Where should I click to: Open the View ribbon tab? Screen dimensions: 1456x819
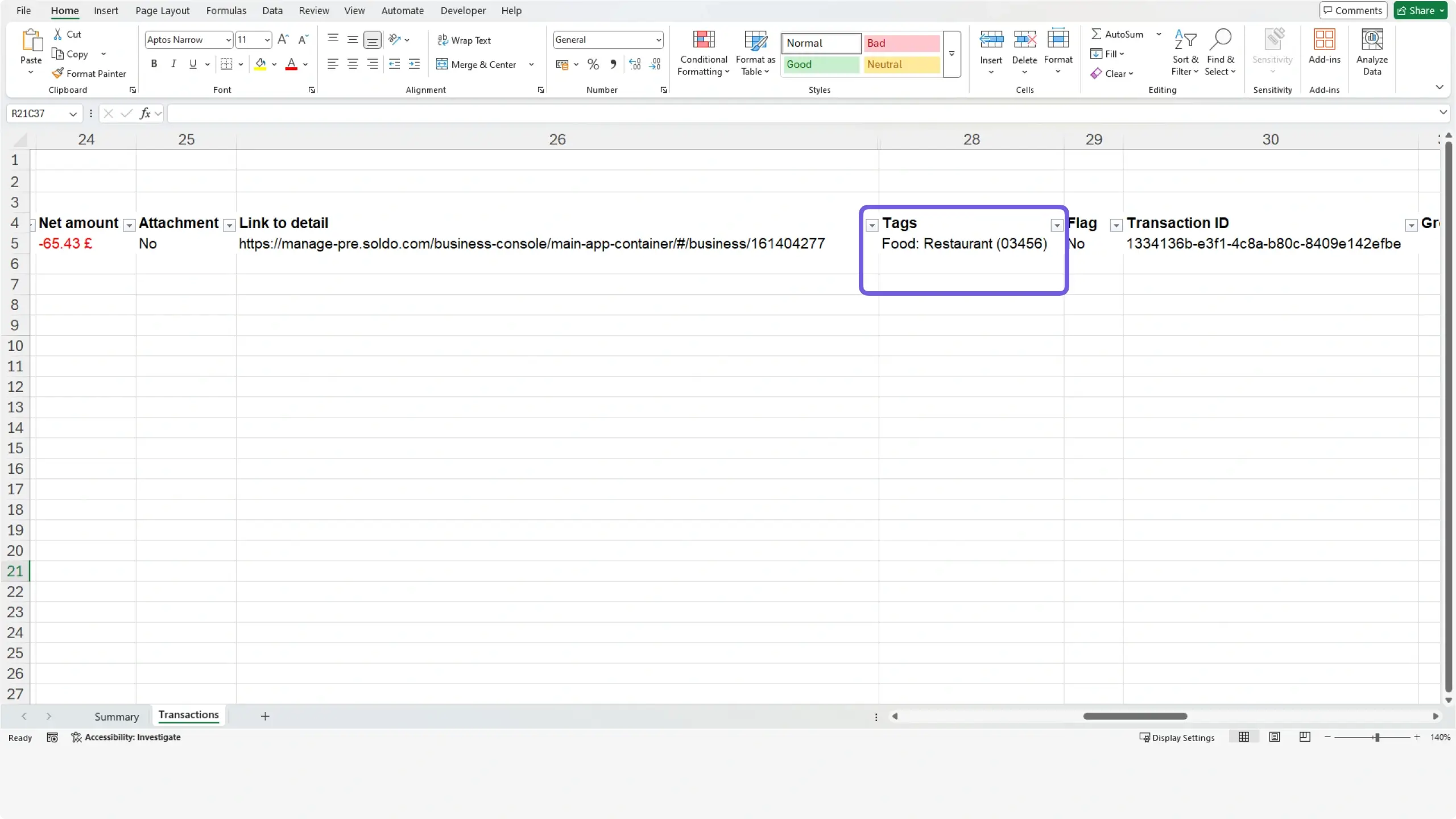pyautogui.click(x=354, y=10)
